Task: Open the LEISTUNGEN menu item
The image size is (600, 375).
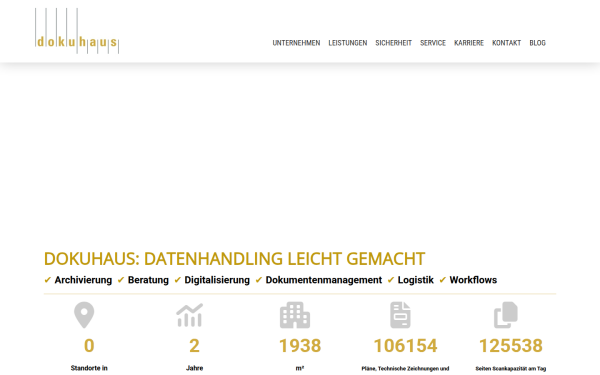Action: [x=347, y=43]
